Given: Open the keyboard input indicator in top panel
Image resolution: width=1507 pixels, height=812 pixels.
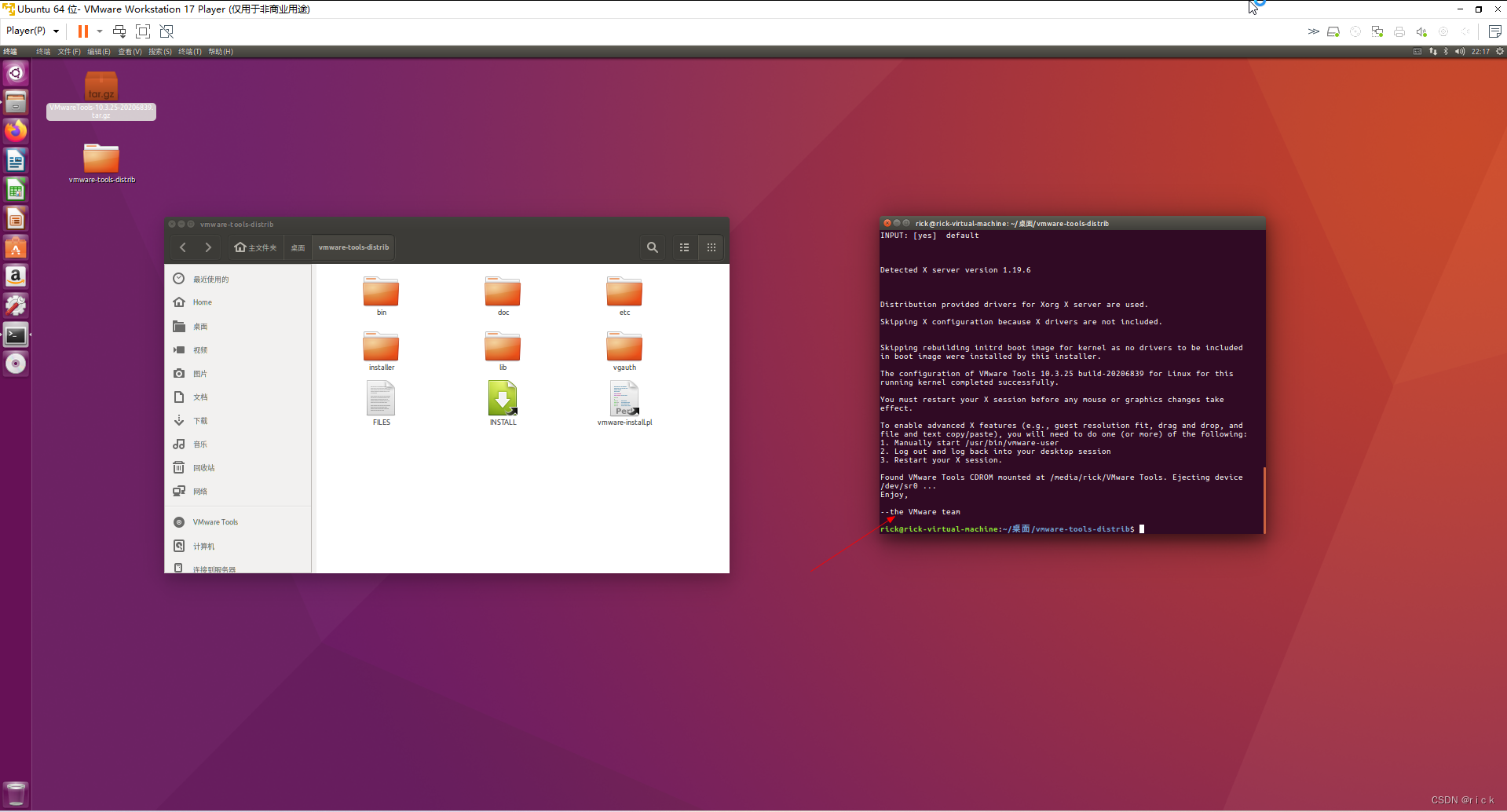Looking at the screenshot, I should pyautogui.click(x=1417, y=51).
